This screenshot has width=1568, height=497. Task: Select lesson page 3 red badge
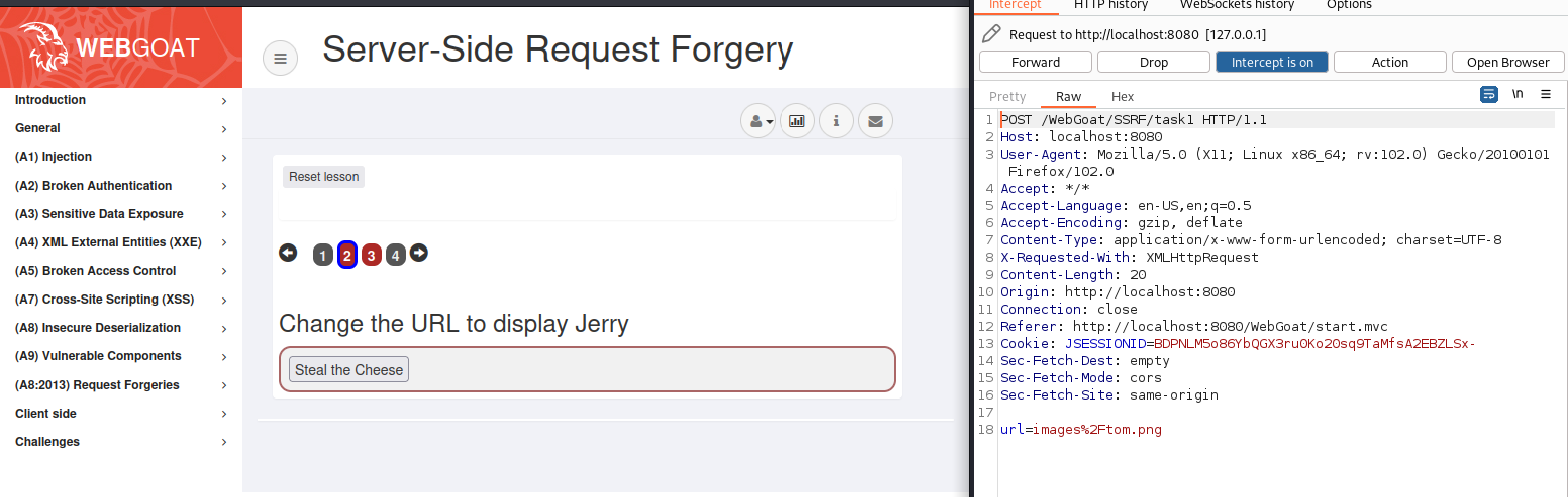(x=371, y=255)
